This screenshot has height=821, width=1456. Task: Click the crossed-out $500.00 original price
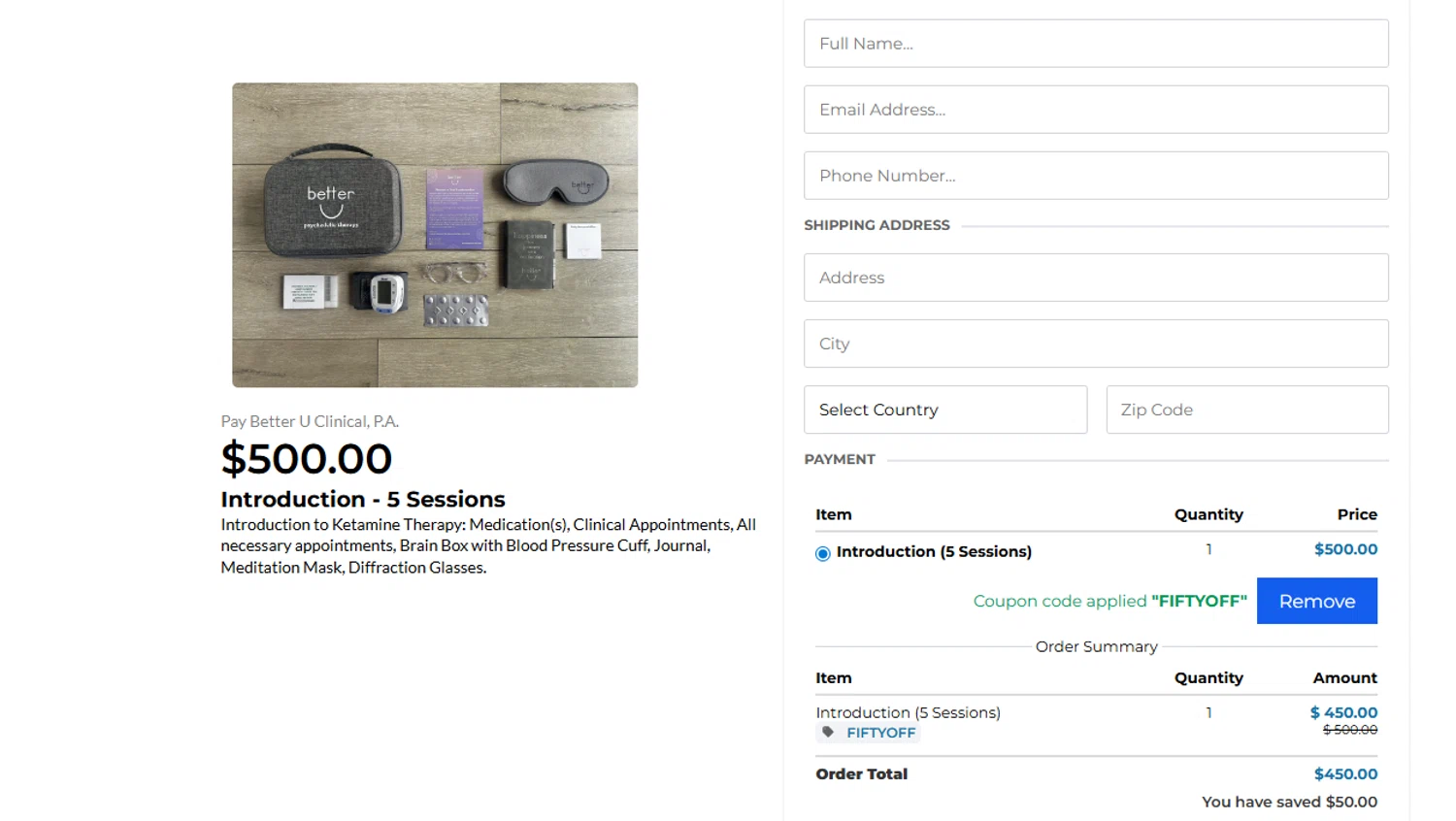click(1349, 730)
